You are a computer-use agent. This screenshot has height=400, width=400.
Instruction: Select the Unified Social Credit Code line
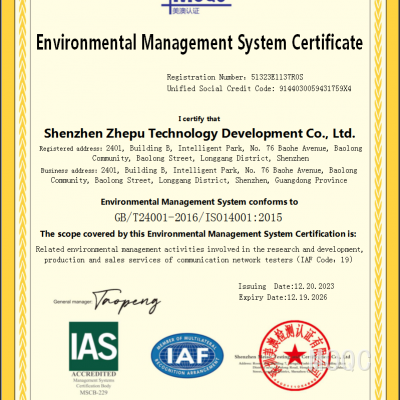[x=259, y=89]
